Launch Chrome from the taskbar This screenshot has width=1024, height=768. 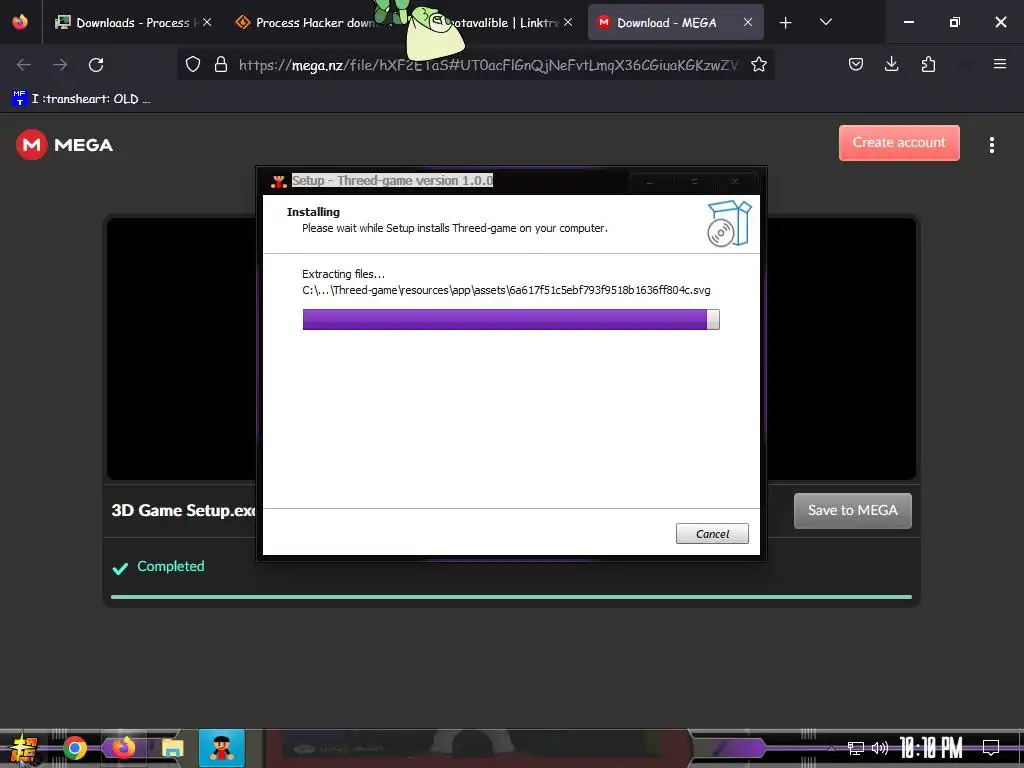(74, 748)
